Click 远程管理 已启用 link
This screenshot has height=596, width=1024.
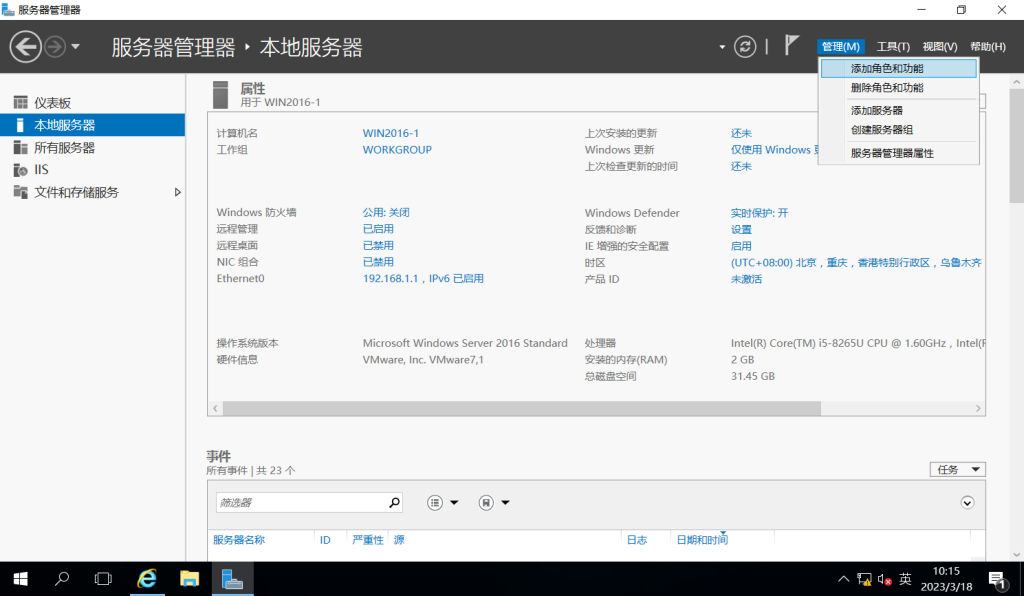click(378, 228)
